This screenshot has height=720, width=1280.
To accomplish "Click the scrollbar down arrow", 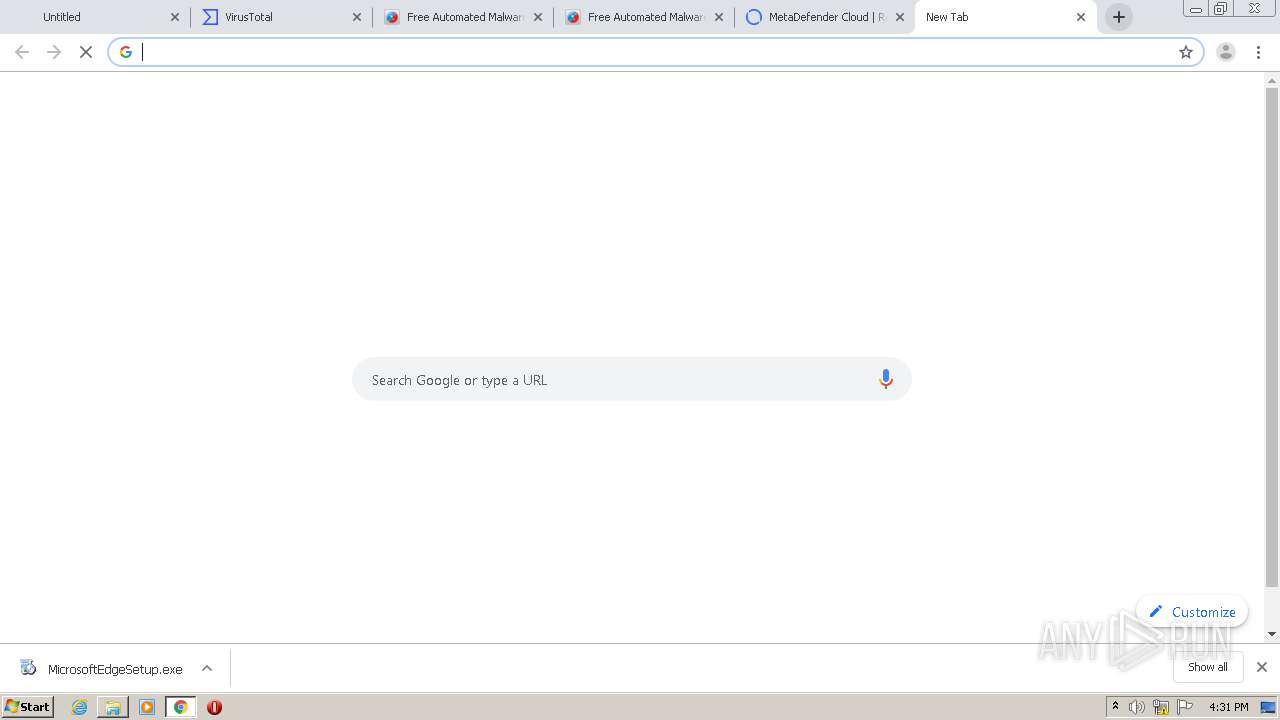I will (1272, 634).
